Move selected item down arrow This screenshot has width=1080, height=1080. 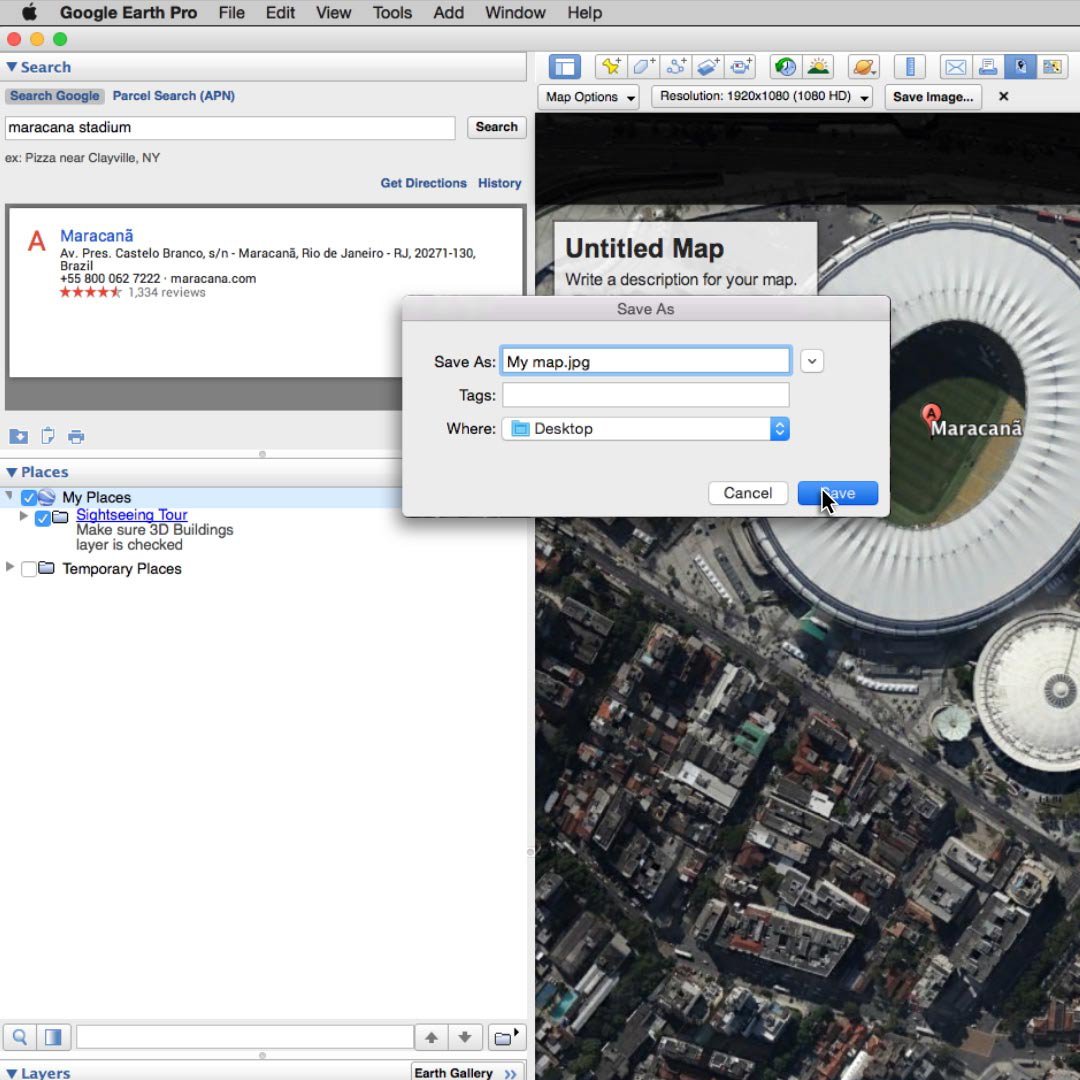click(465, 1037)
